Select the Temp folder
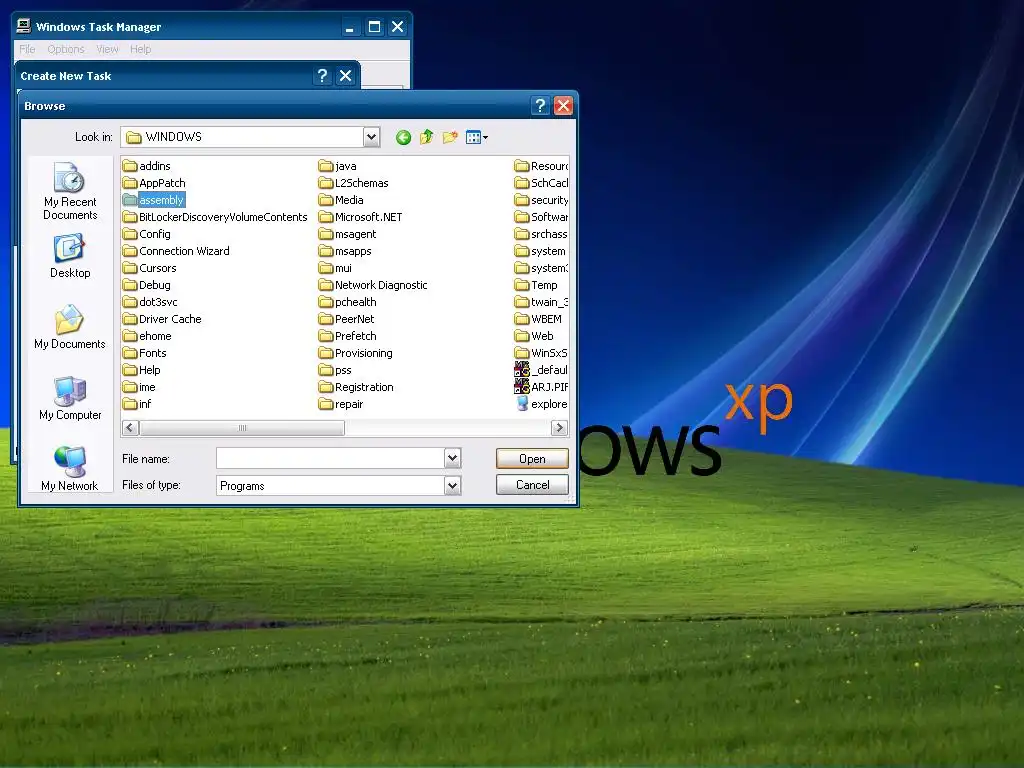 [536, 285]
